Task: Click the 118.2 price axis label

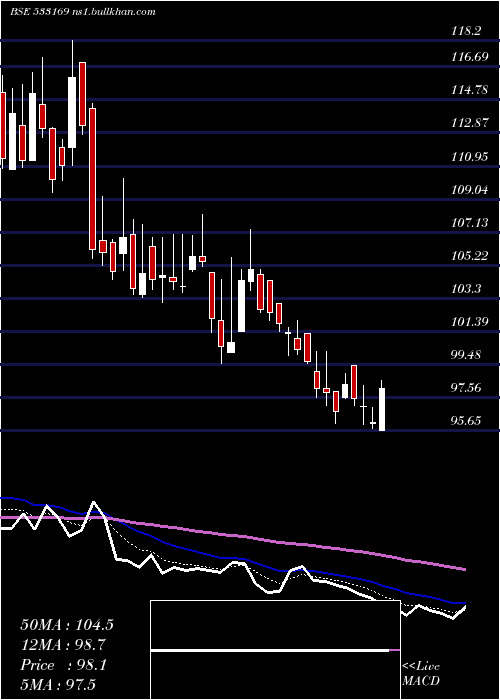Action: coord(466,31)
